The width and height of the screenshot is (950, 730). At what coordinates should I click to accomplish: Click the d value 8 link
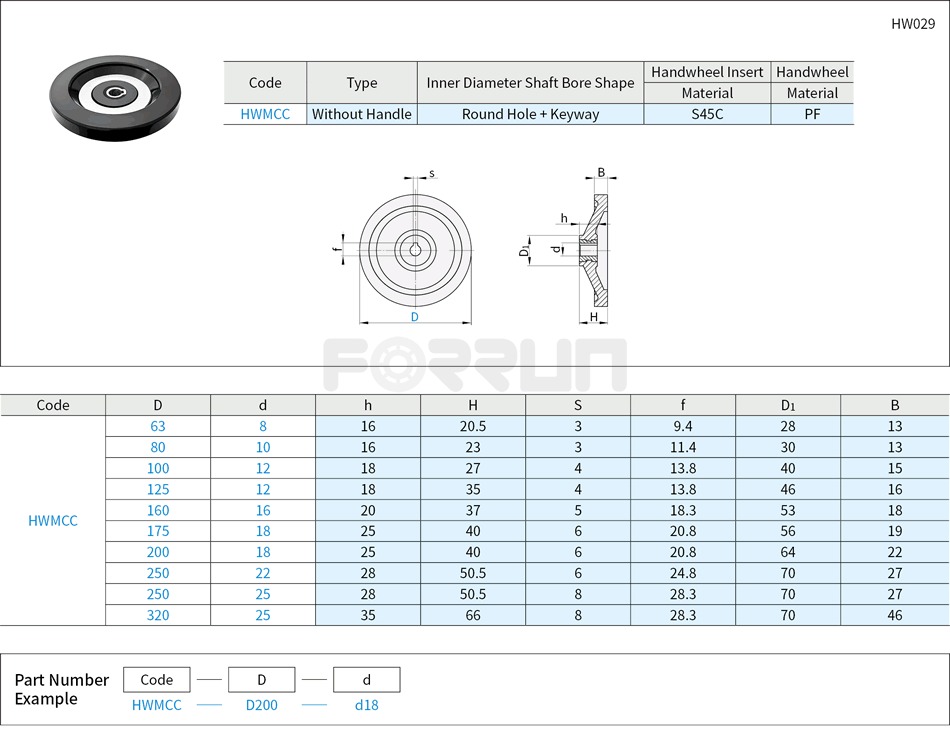coord(262,426)
